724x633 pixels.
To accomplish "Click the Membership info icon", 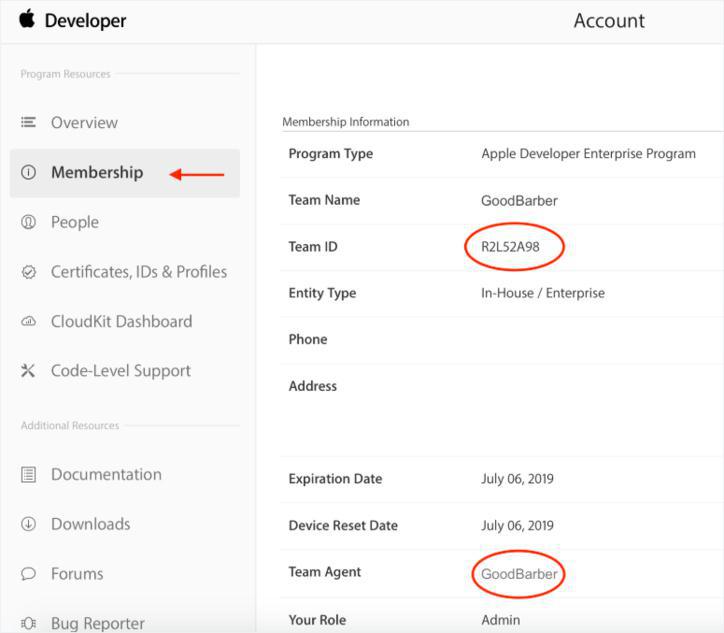I will click(28, 172).
